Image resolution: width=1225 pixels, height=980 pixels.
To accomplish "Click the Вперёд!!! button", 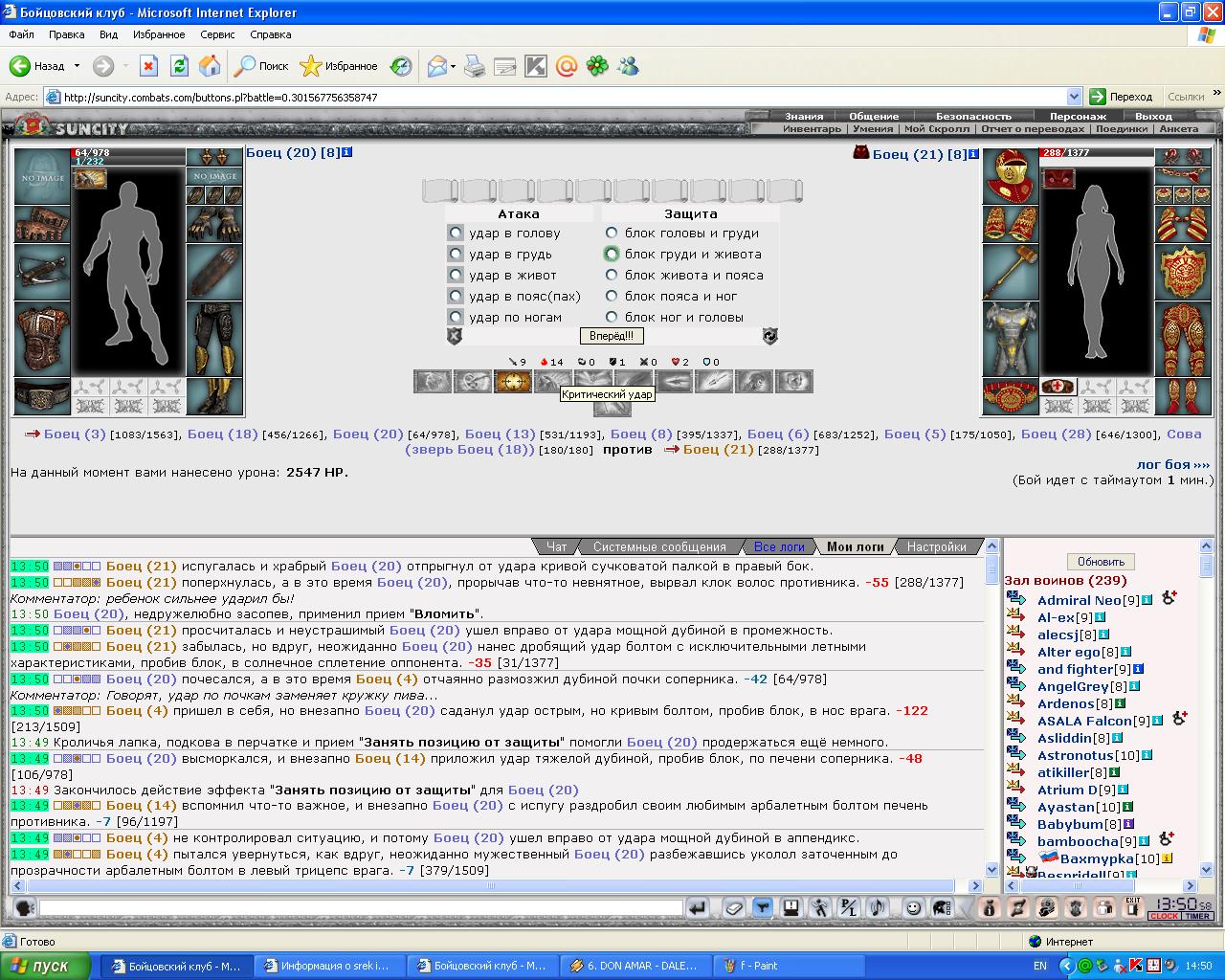I will (x=612, y=336).
